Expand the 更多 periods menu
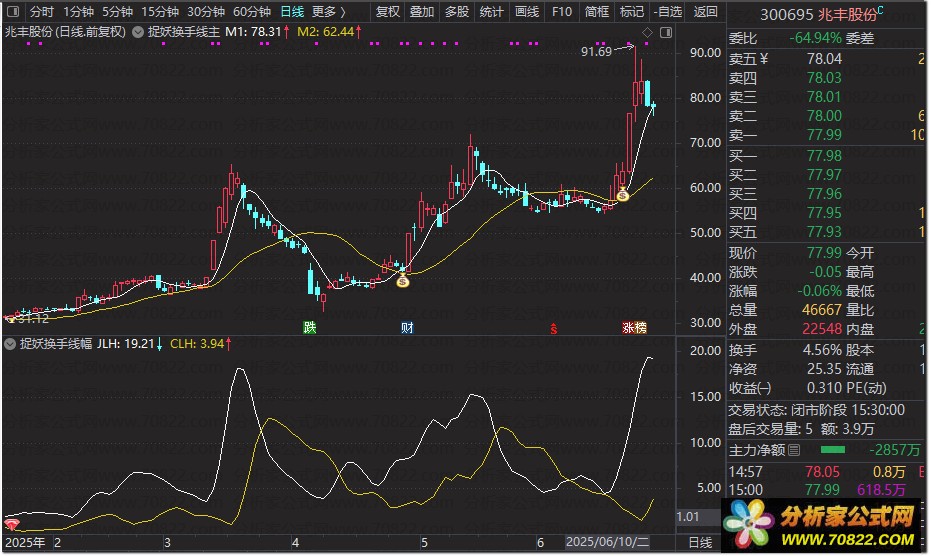The image size is (931, 556). (x=329, y=11)
